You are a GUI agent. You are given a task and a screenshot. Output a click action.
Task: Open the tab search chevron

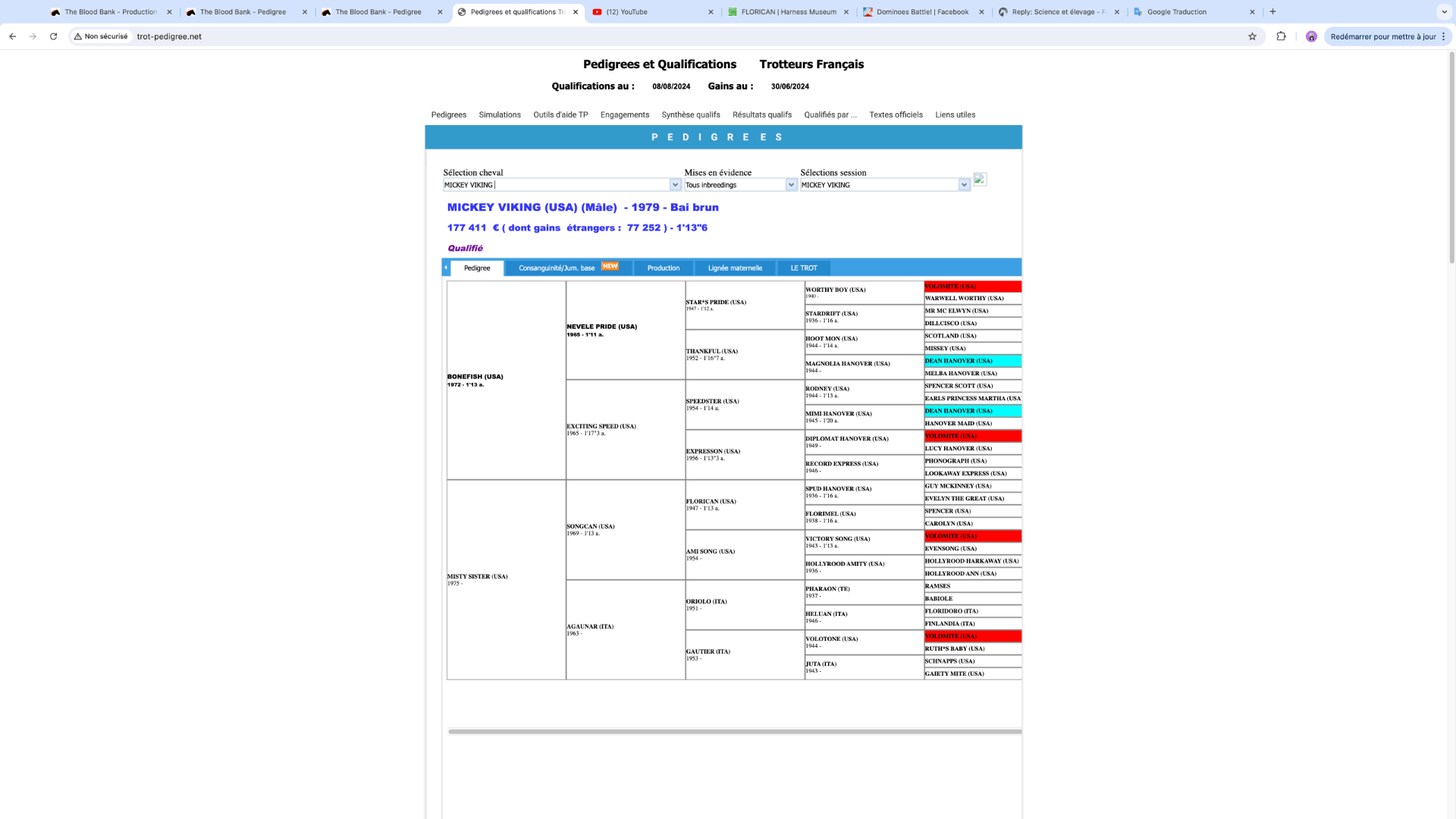pos(1444,11)
